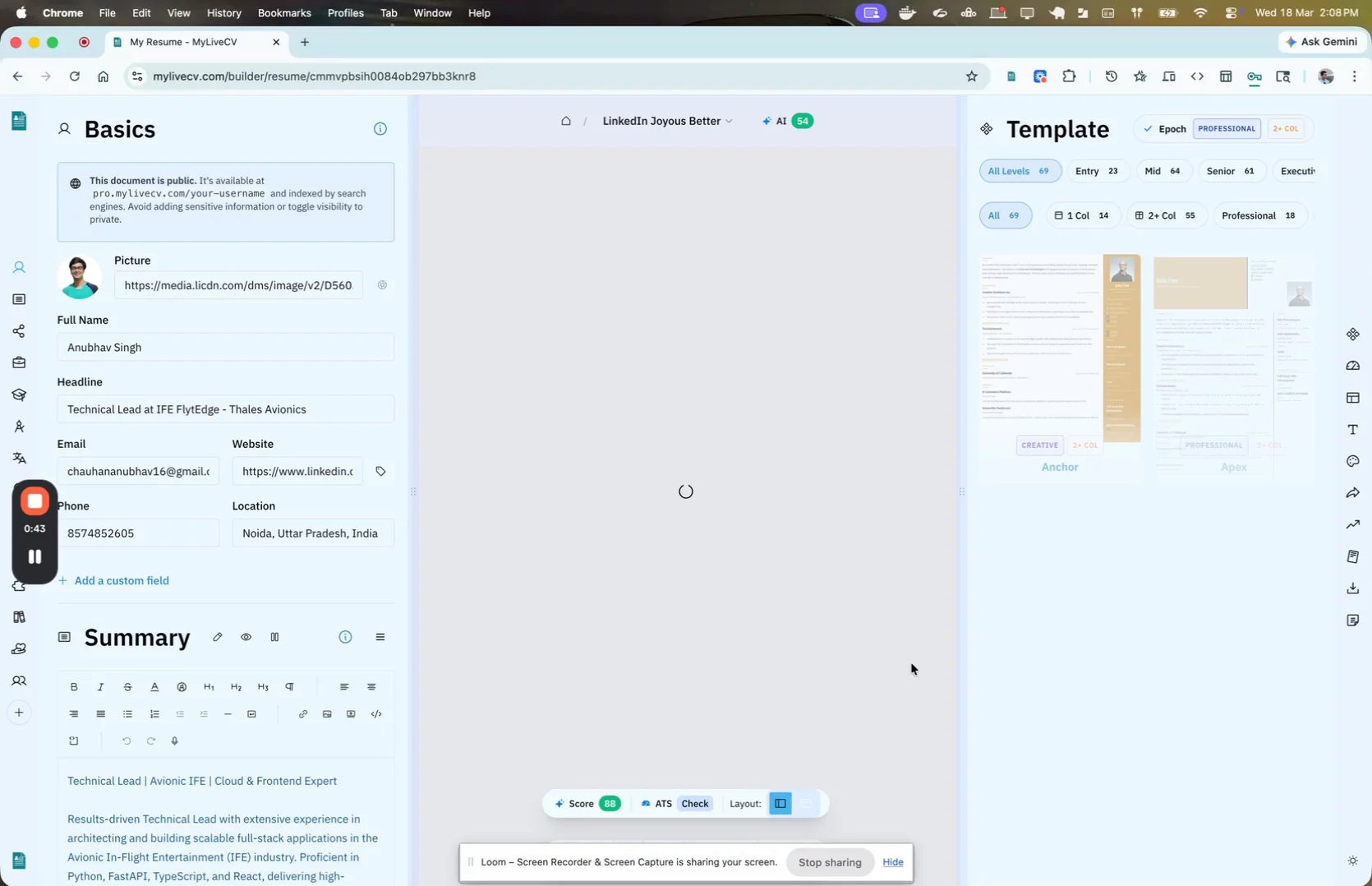This screenshot has width=1372, height=886.
Task: Open Education section from left sidebar graduation cap icon
Action: pos(19,395)
